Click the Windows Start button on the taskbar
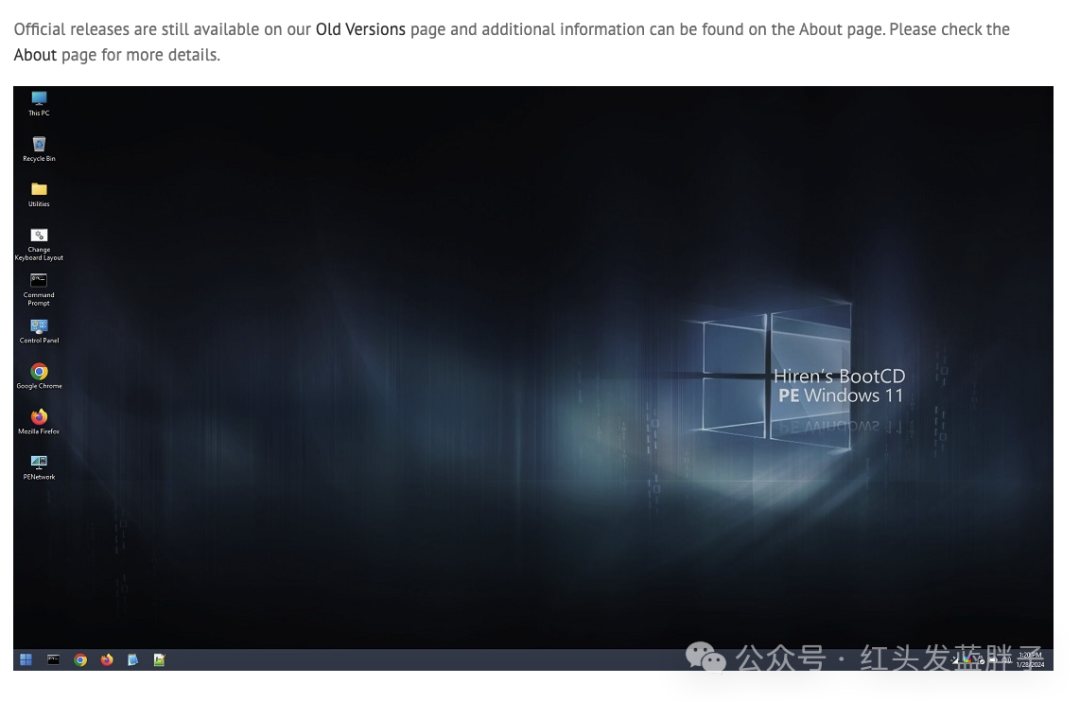 coord(26,659)
